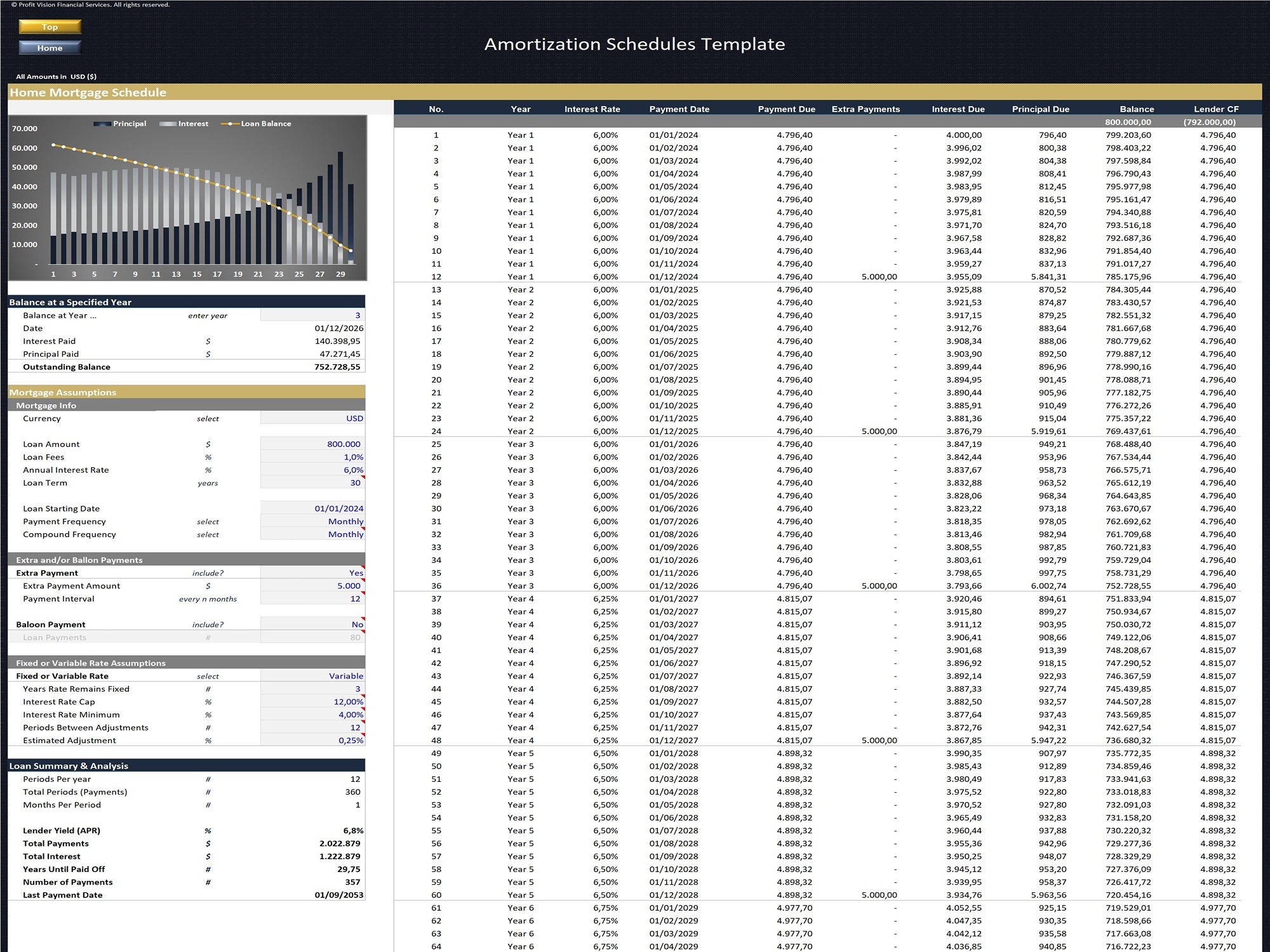Select the Extra Payments cell for payment 12
The image size is (1270, 952).
point(879,276)
